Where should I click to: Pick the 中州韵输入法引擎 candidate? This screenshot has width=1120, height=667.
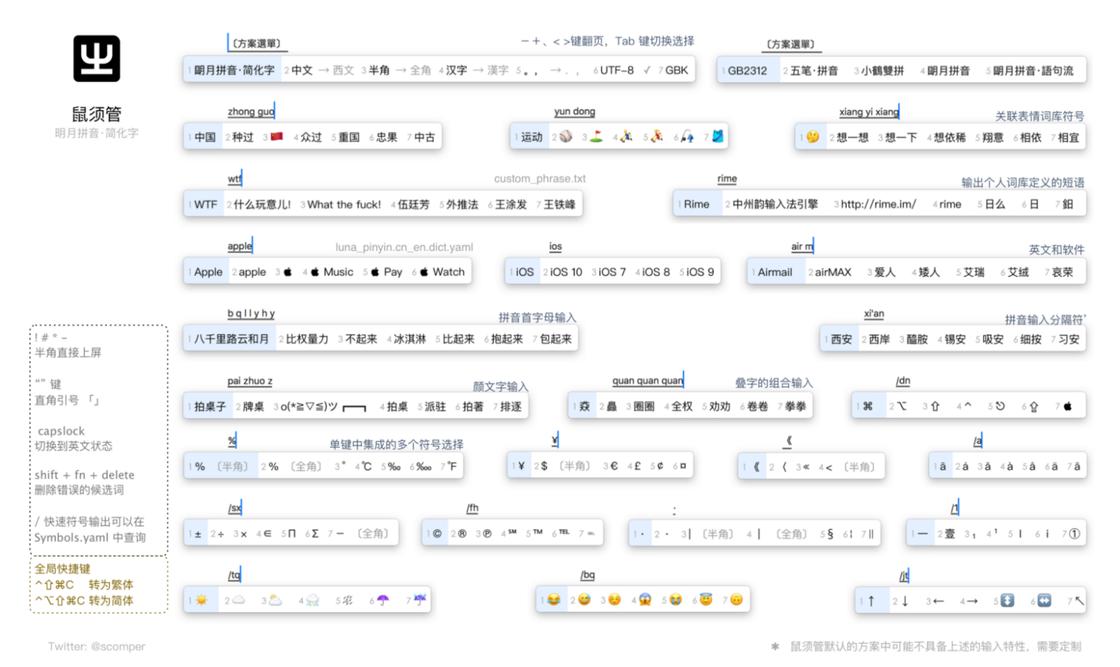coord(775,204)
